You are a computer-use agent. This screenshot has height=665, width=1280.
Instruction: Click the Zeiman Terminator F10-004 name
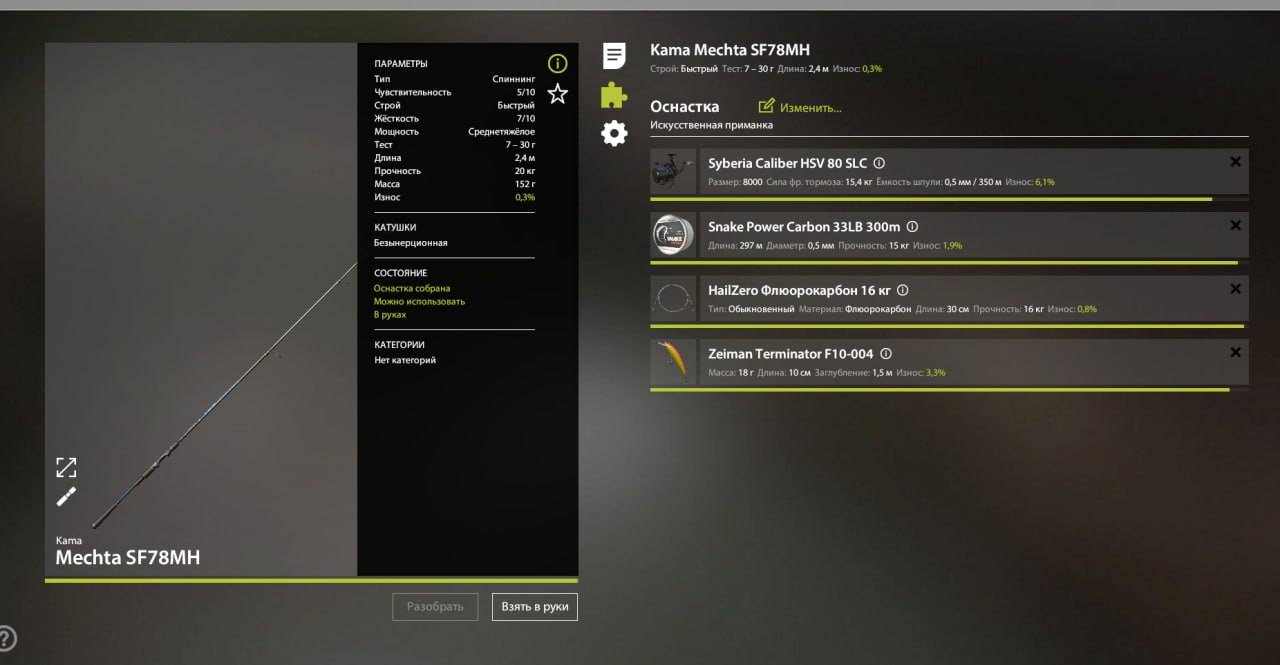point(791,354)
